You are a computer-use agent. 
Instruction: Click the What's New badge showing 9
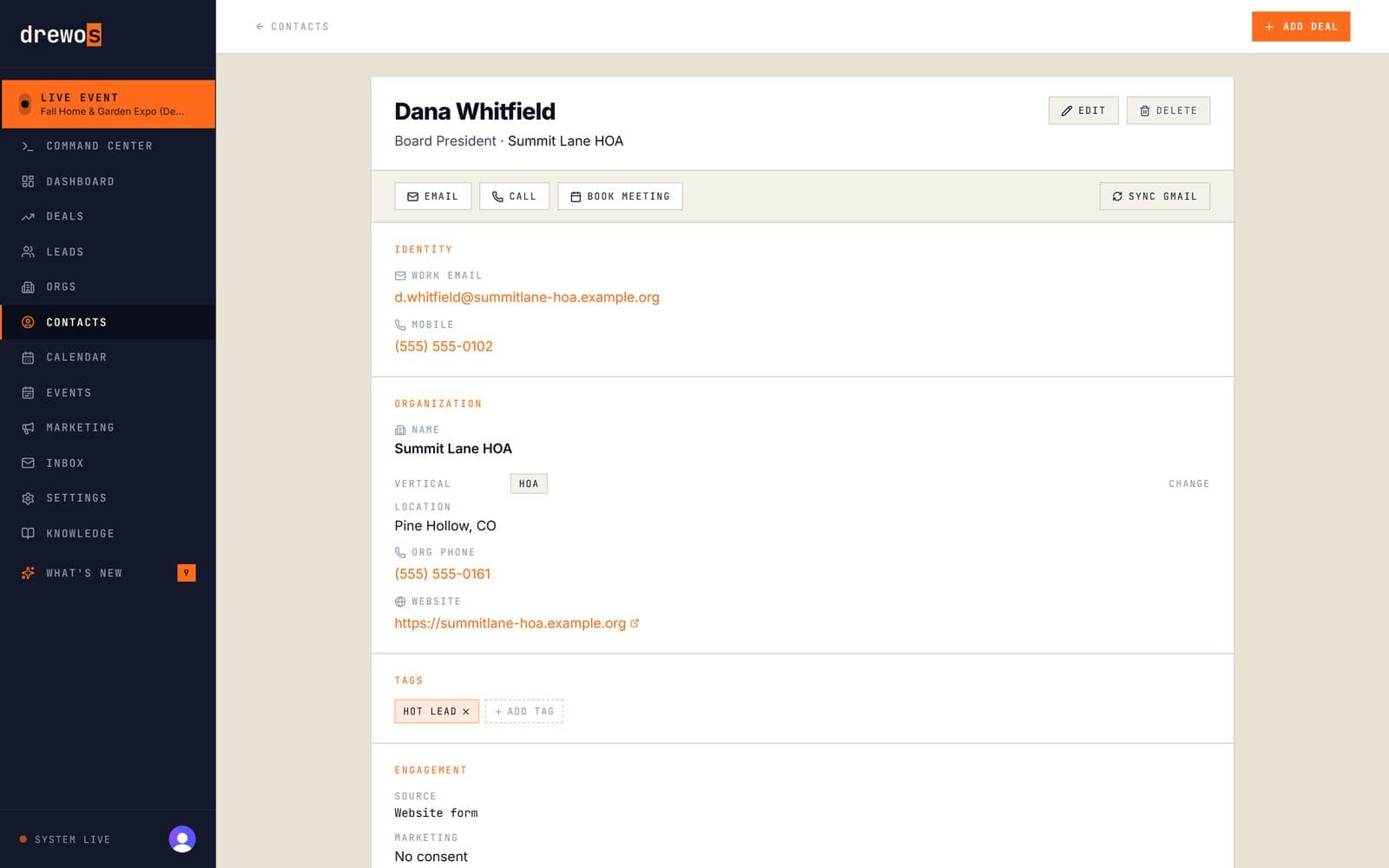186,573
